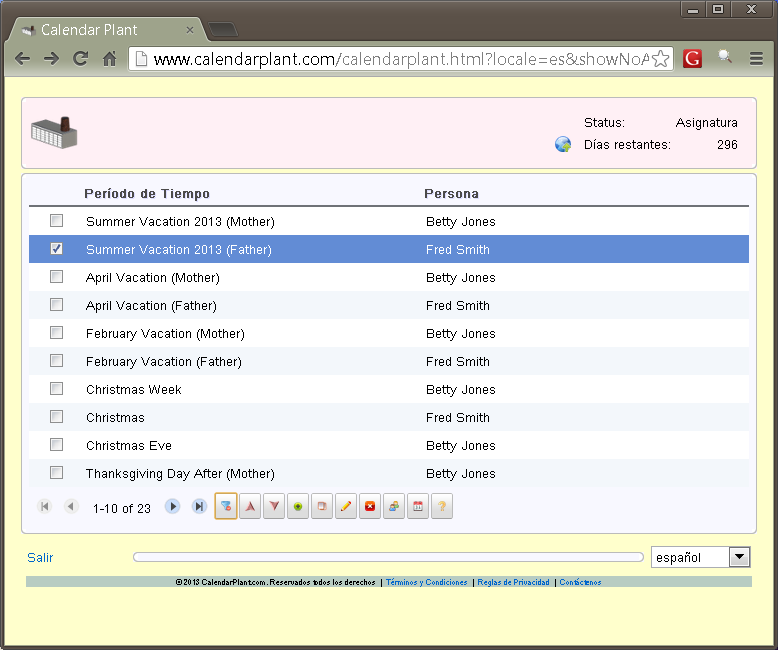Click the red X delete icon
Screen dimensions: 778x650
[x=370, y=507]
